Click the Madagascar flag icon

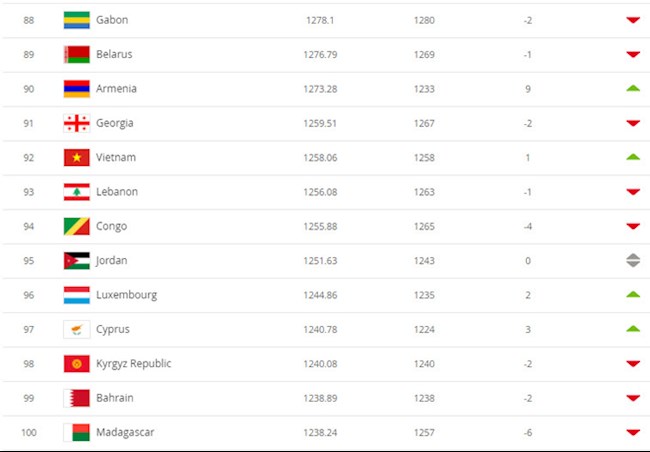[77, 432]
